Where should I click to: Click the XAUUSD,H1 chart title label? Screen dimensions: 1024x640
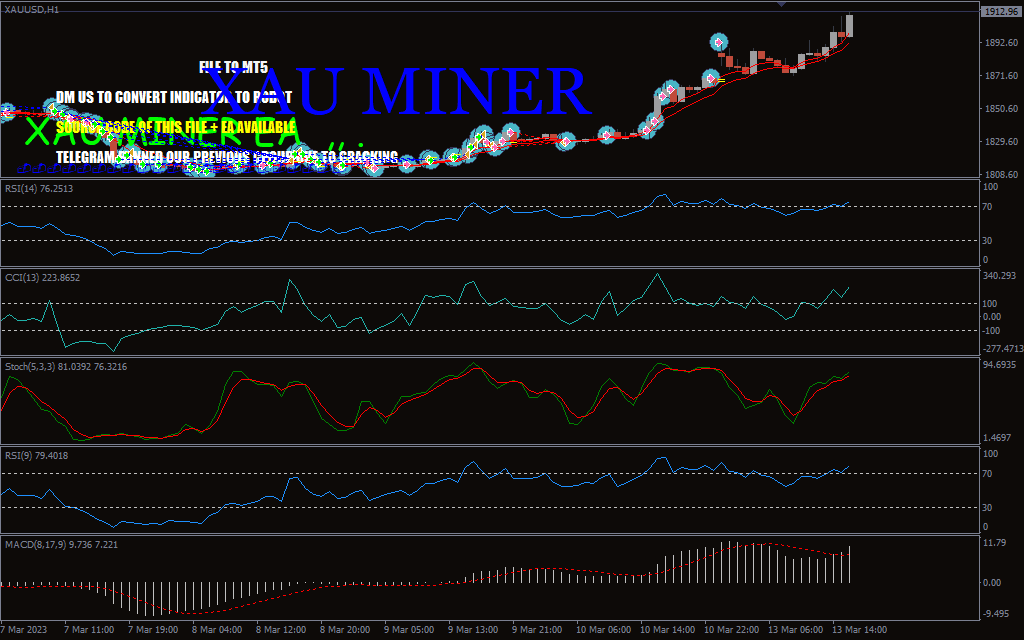click(31, 9)
